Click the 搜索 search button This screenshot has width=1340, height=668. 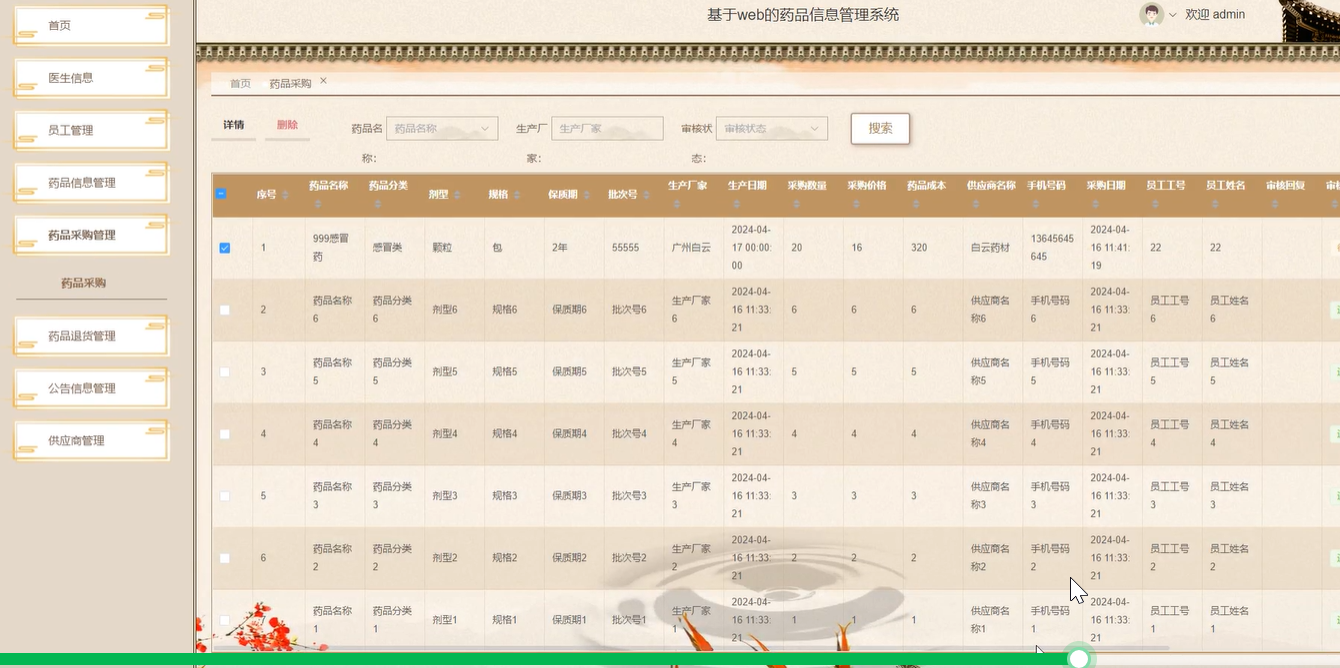tap(879, 128)
